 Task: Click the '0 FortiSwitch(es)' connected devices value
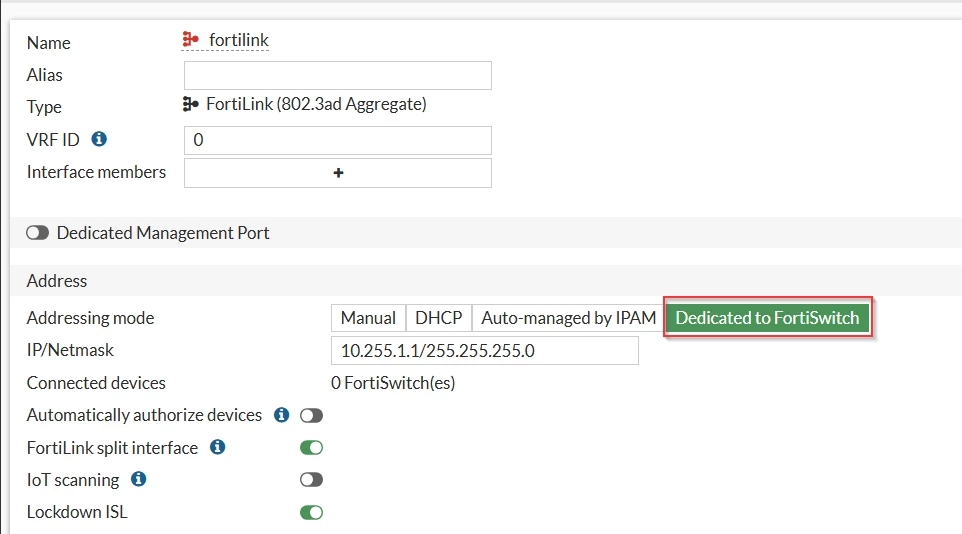(393, 383)
